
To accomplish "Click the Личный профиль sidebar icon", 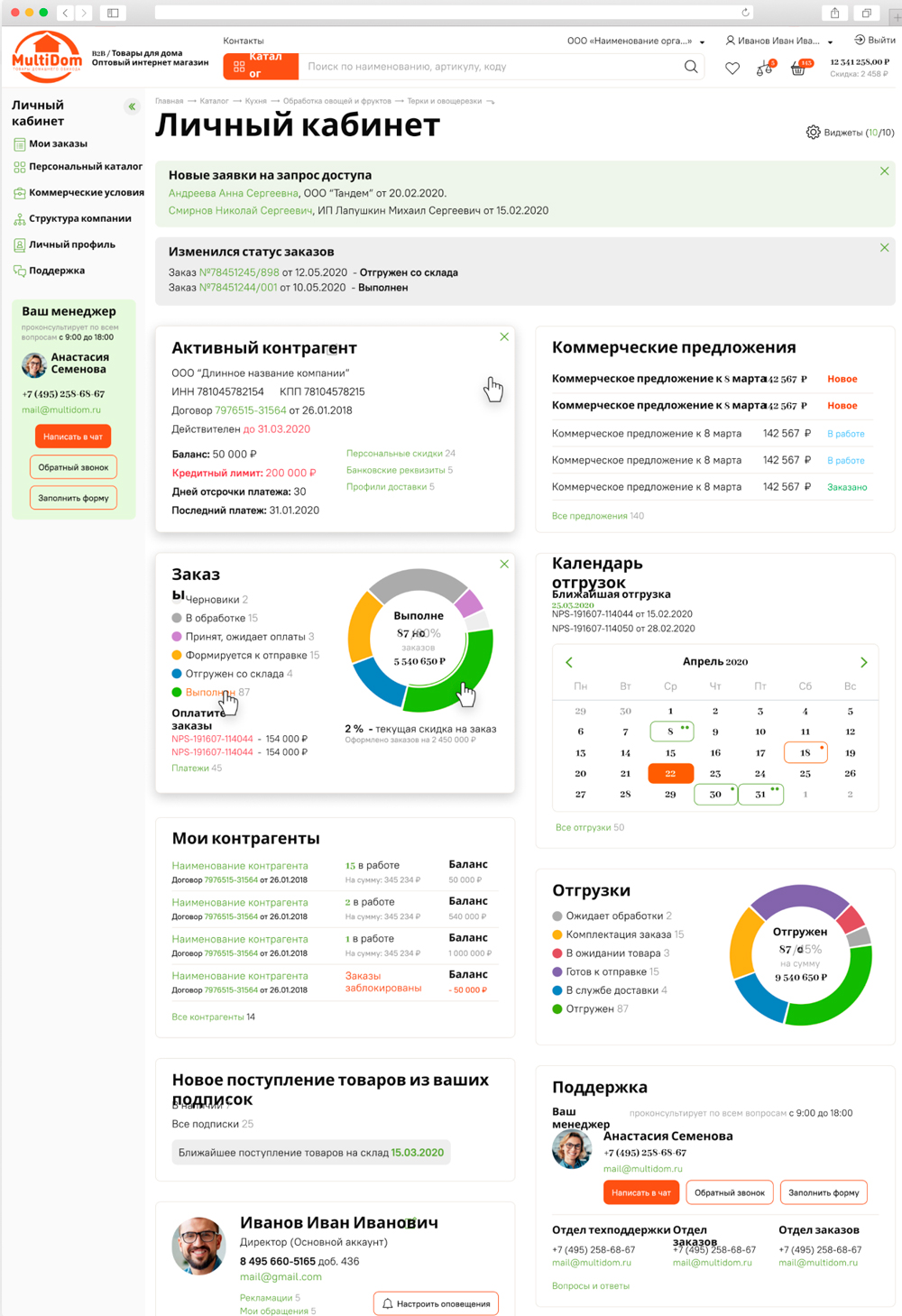I will (19, 245).
